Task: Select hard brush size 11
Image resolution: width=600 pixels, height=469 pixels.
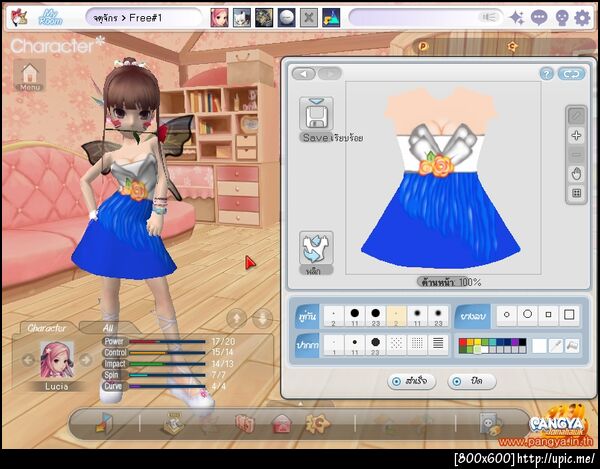Action: coord(355,316)
